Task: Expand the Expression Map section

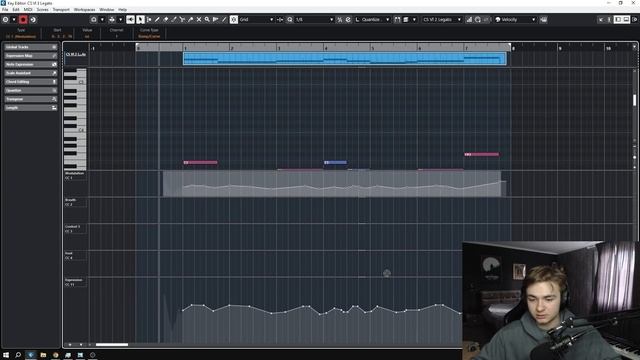Action: click(31, 56)
